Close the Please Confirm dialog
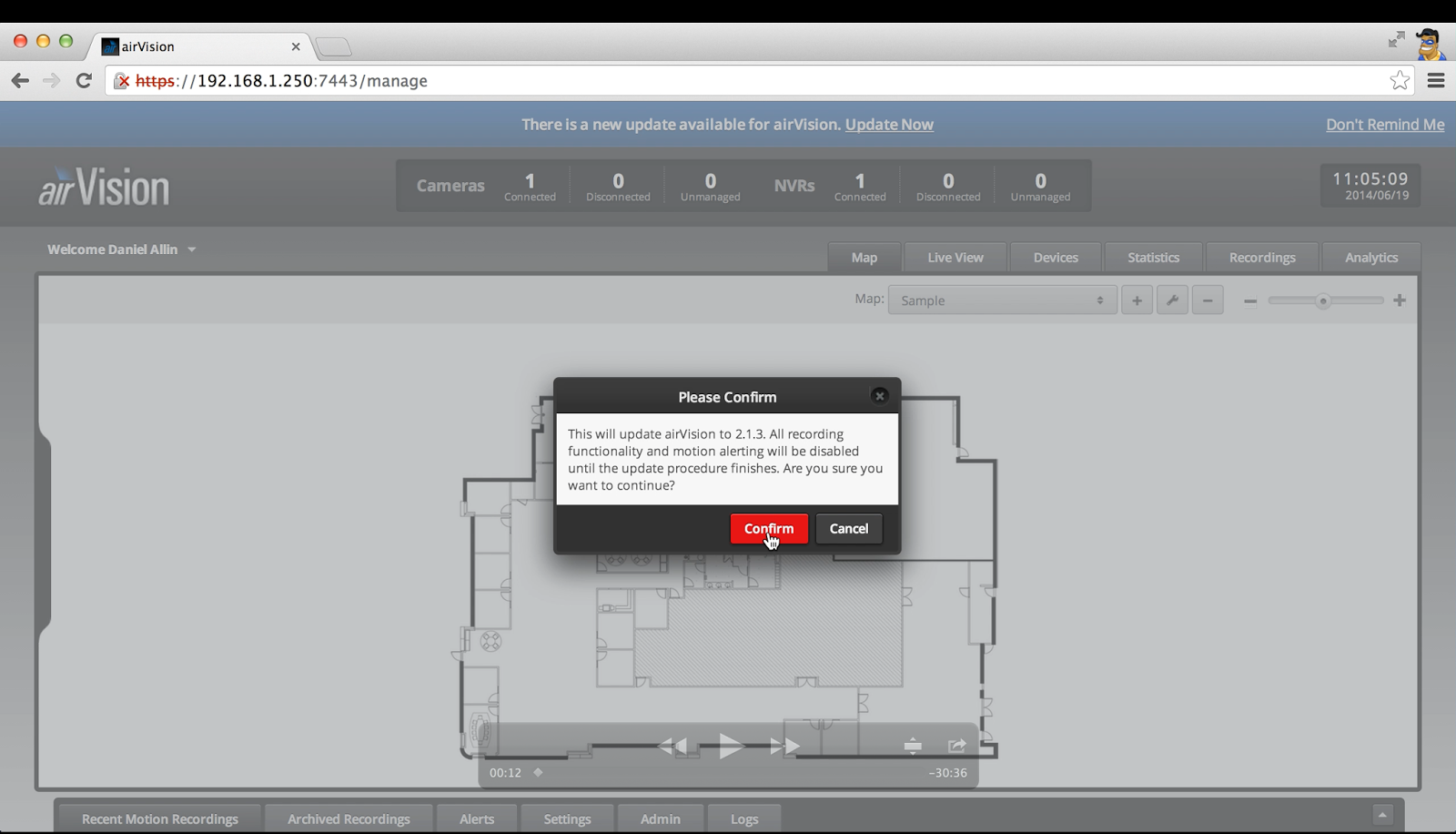The width and height of the screenshot is (1456, 834). [879, 396]
